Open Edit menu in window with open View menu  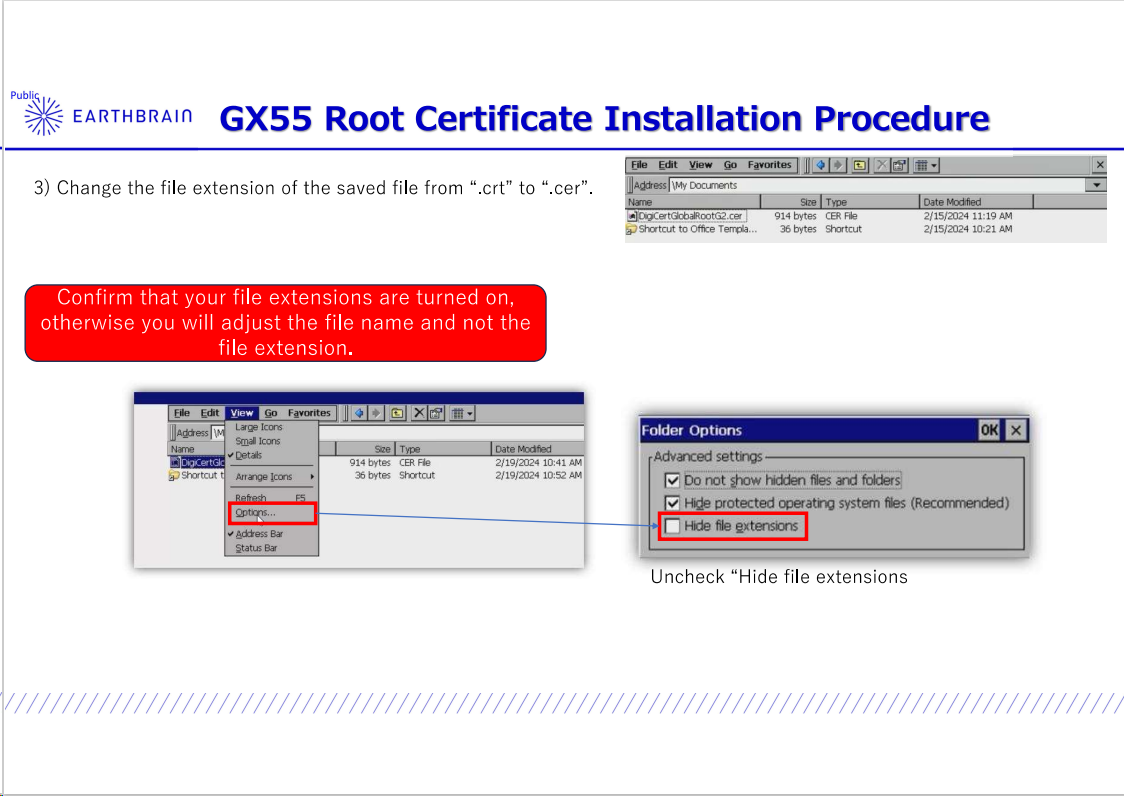[x=209, y=413]
